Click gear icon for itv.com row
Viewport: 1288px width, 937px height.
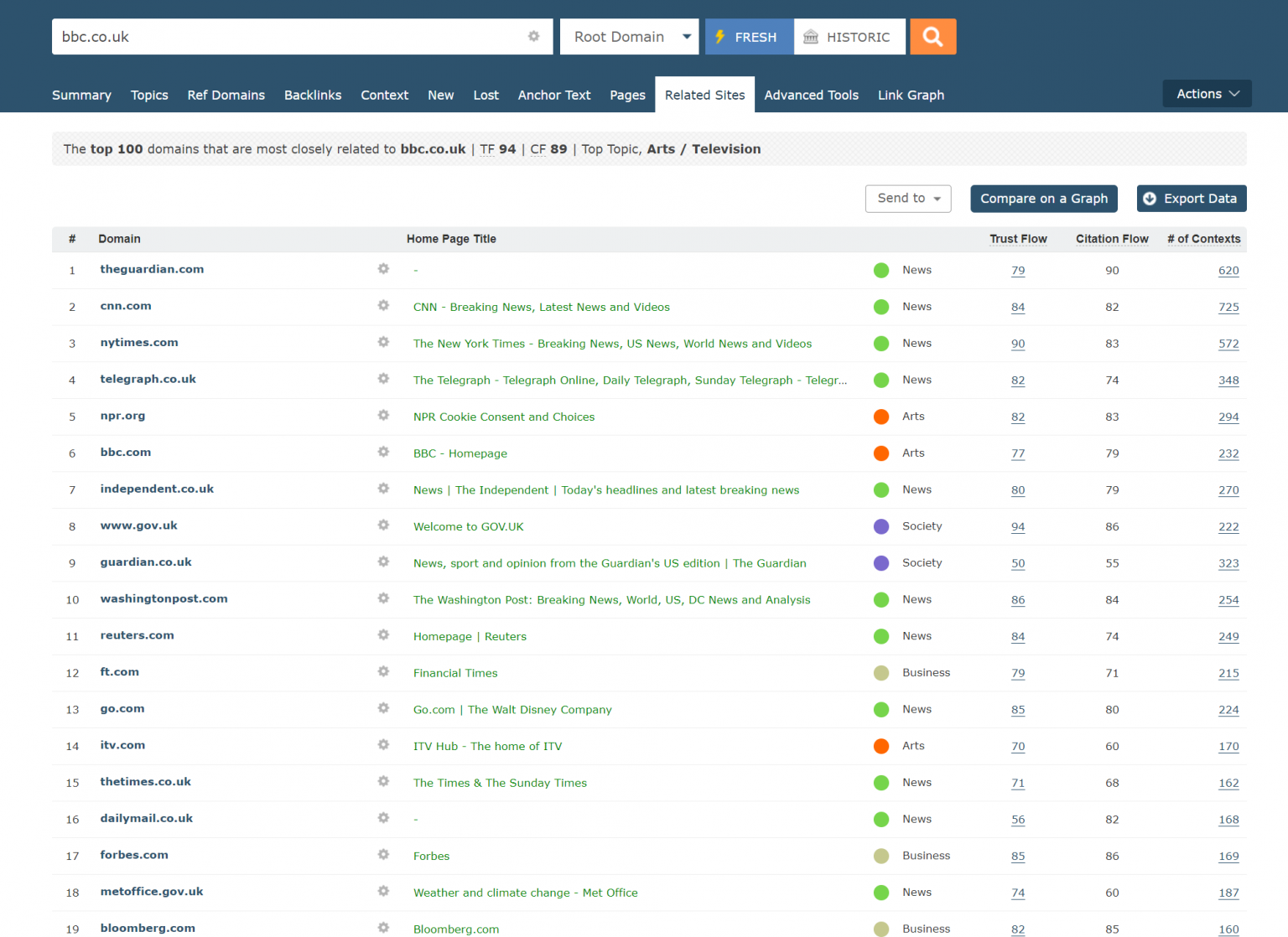(383, 745)
